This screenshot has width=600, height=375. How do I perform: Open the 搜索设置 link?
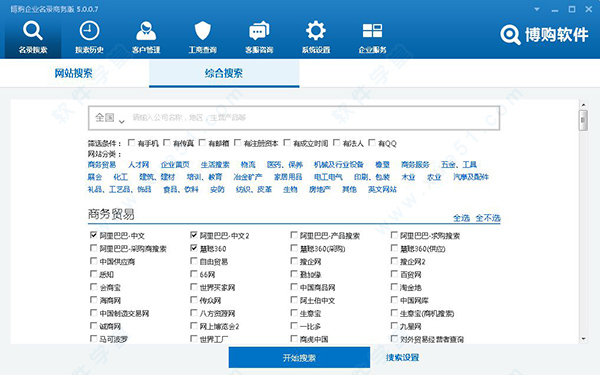click(402, 357)
